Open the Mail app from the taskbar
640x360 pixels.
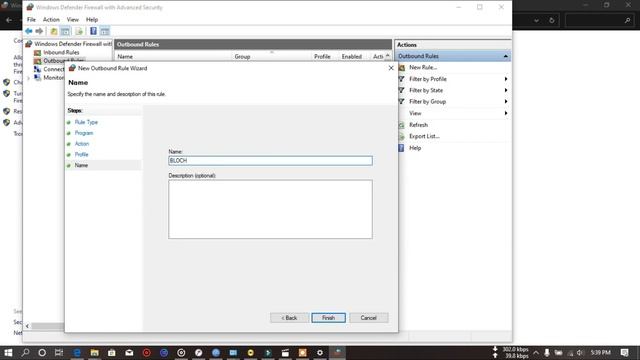(129, 352)
